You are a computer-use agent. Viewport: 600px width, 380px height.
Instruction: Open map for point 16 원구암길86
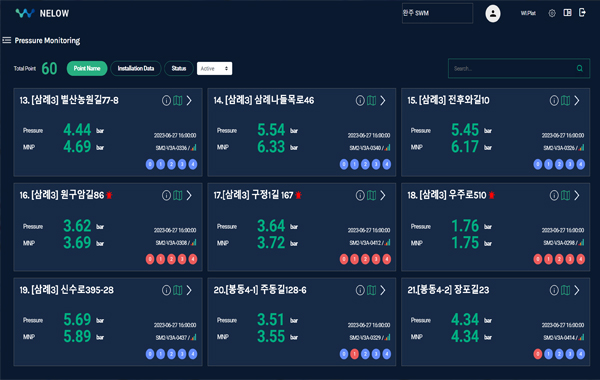click(x=178, y=196)
